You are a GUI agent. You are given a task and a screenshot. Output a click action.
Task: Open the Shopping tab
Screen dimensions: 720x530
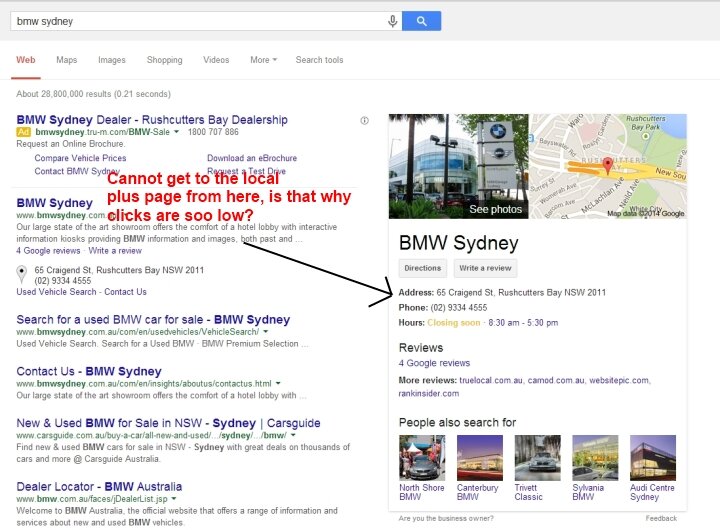[164, 60]
